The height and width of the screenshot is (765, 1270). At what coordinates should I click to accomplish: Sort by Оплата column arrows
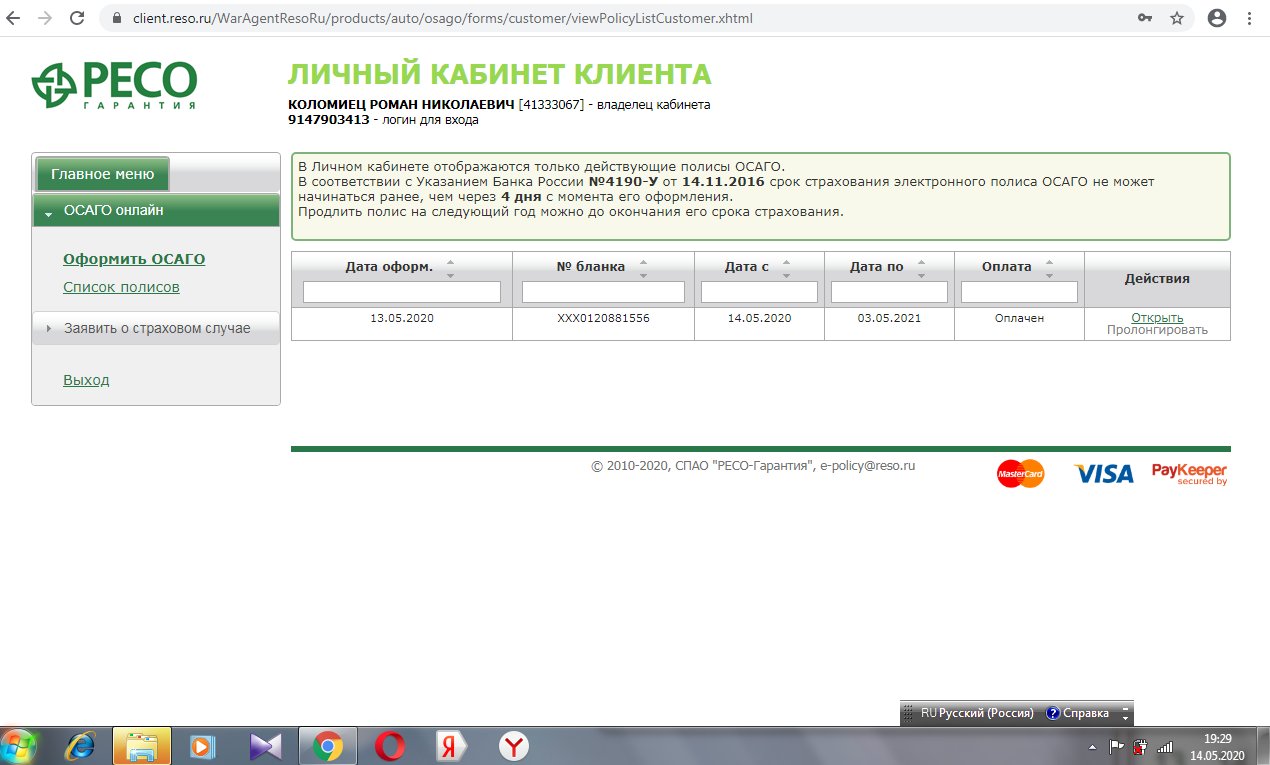tap(1049, 267)
